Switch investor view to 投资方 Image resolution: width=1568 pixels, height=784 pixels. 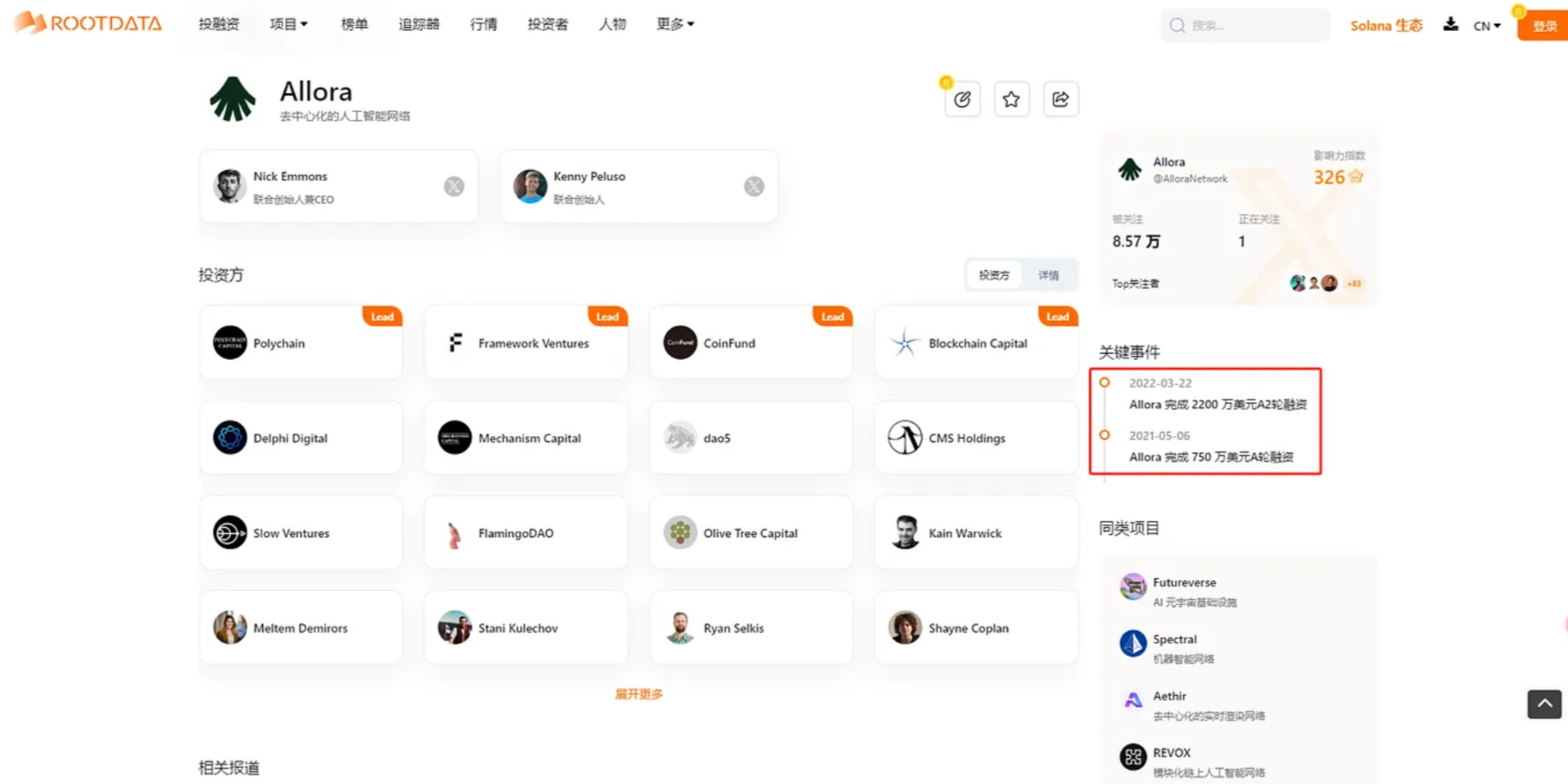point(993,276)
